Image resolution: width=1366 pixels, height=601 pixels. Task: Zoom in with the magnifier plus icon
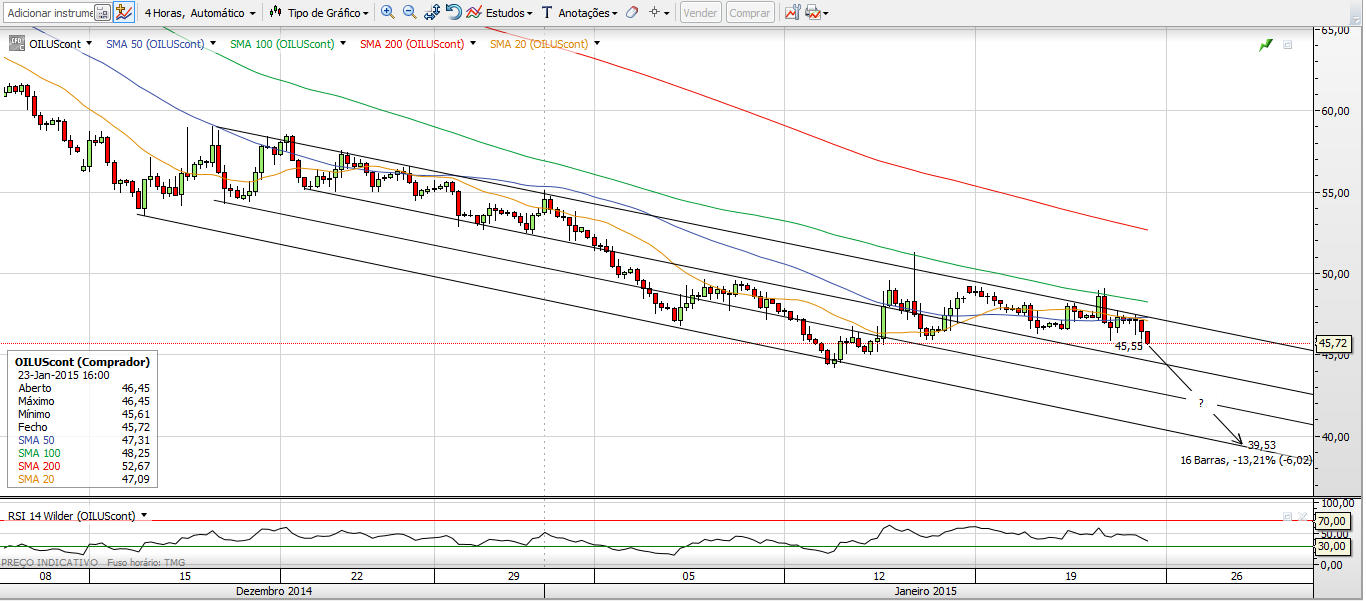tap(388, 13)
